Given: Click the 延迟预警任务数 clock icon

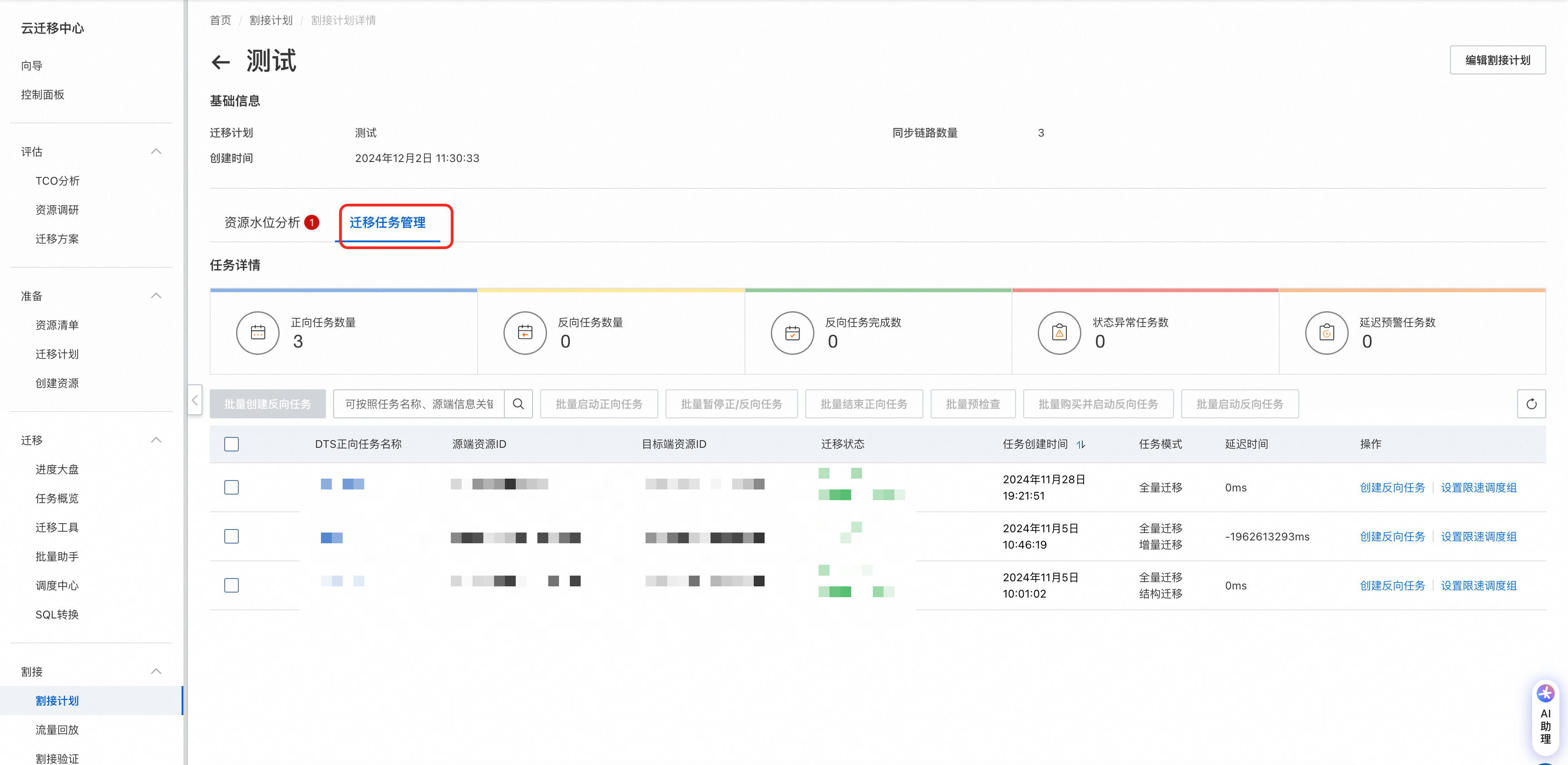Looking at the screenshot, I should click(x=1326, y=333).
